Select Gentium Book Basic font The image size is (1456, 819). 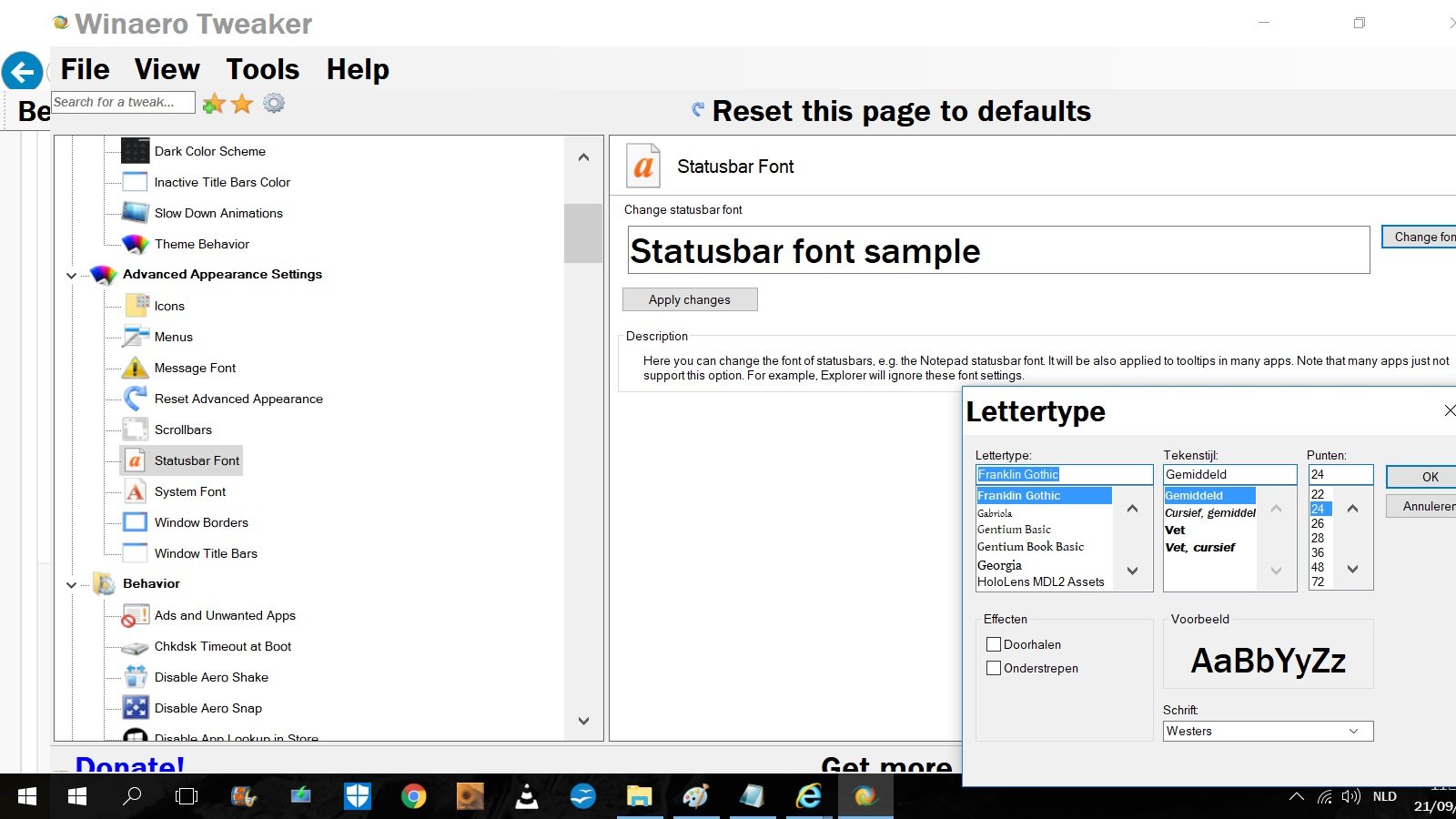[x=1031, y=547]
